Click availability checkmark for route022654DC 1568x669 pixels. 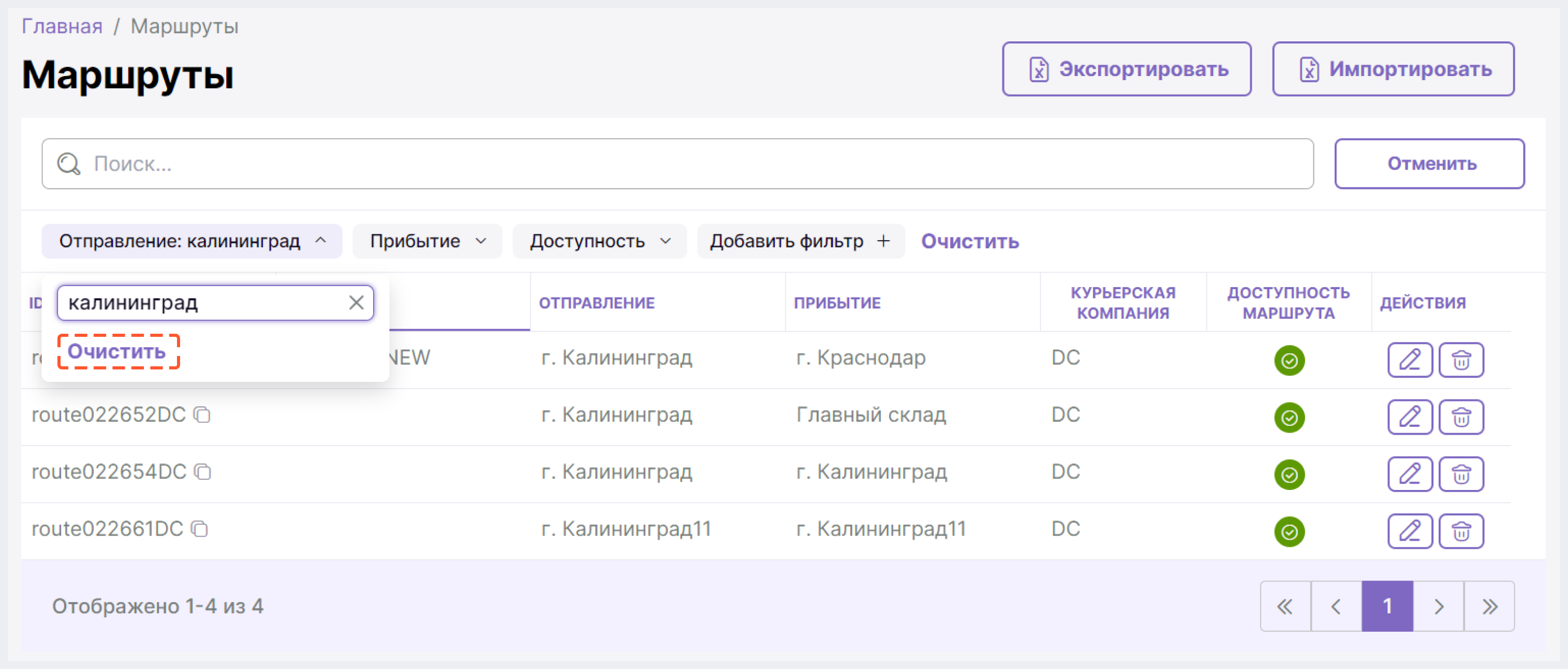tap(1289, 475)
